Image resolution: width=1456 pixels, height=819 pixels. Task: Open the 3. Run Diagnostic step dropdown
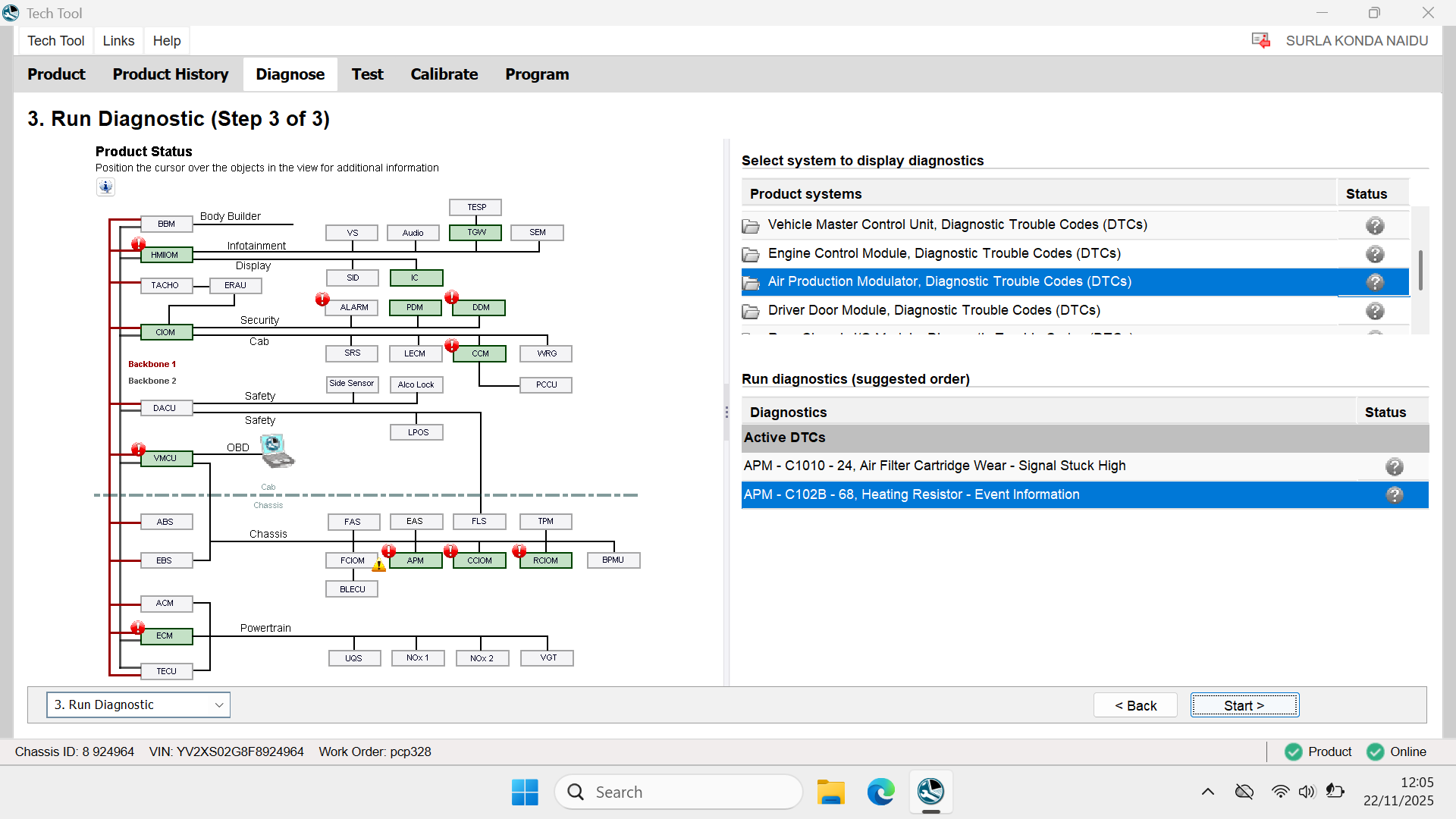click(x=139, y=705)
